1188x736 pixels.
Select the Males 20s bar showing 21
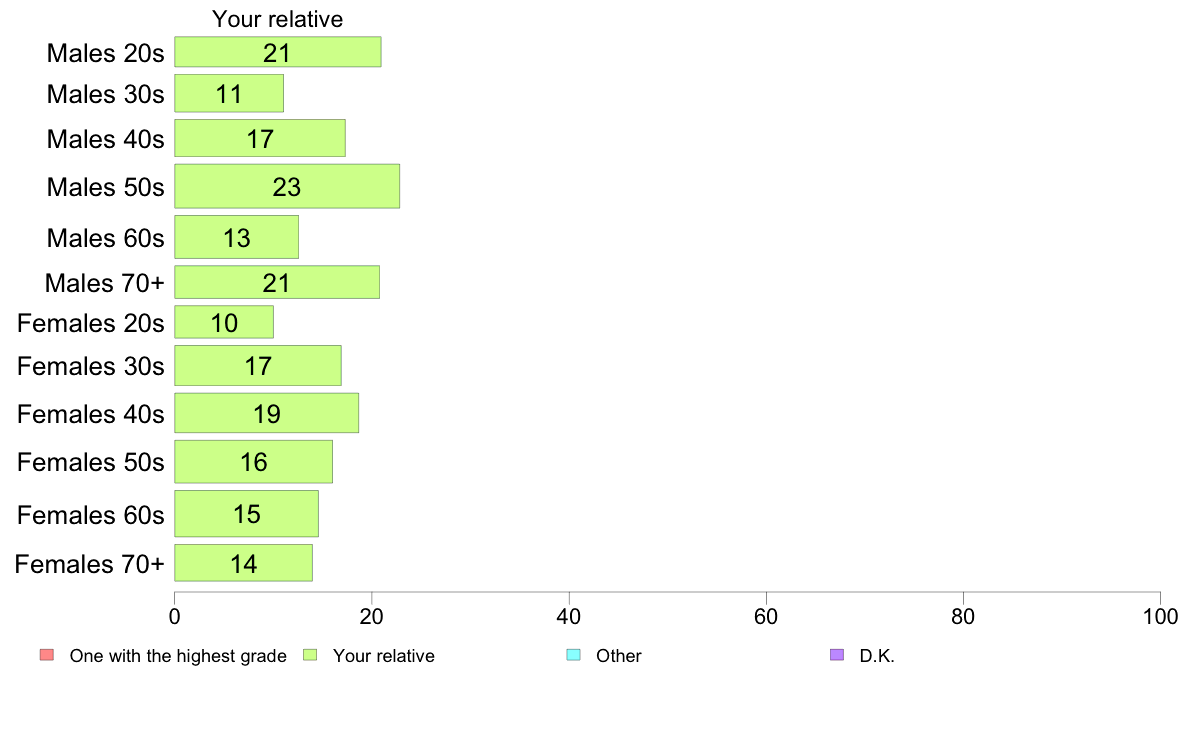click(278, 52)
